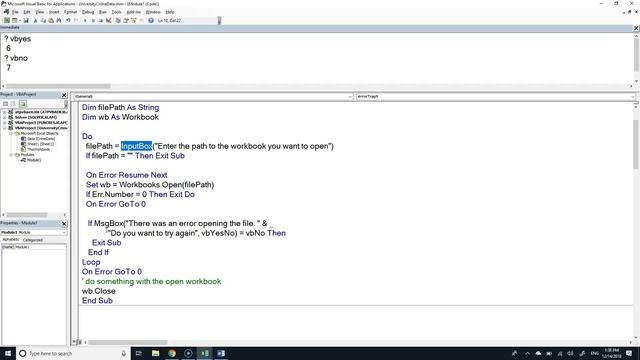The height and width of the screenshot is (360, 640).
Task: Click the Save icon in the toolbar
Action: (x=26, y=20)
